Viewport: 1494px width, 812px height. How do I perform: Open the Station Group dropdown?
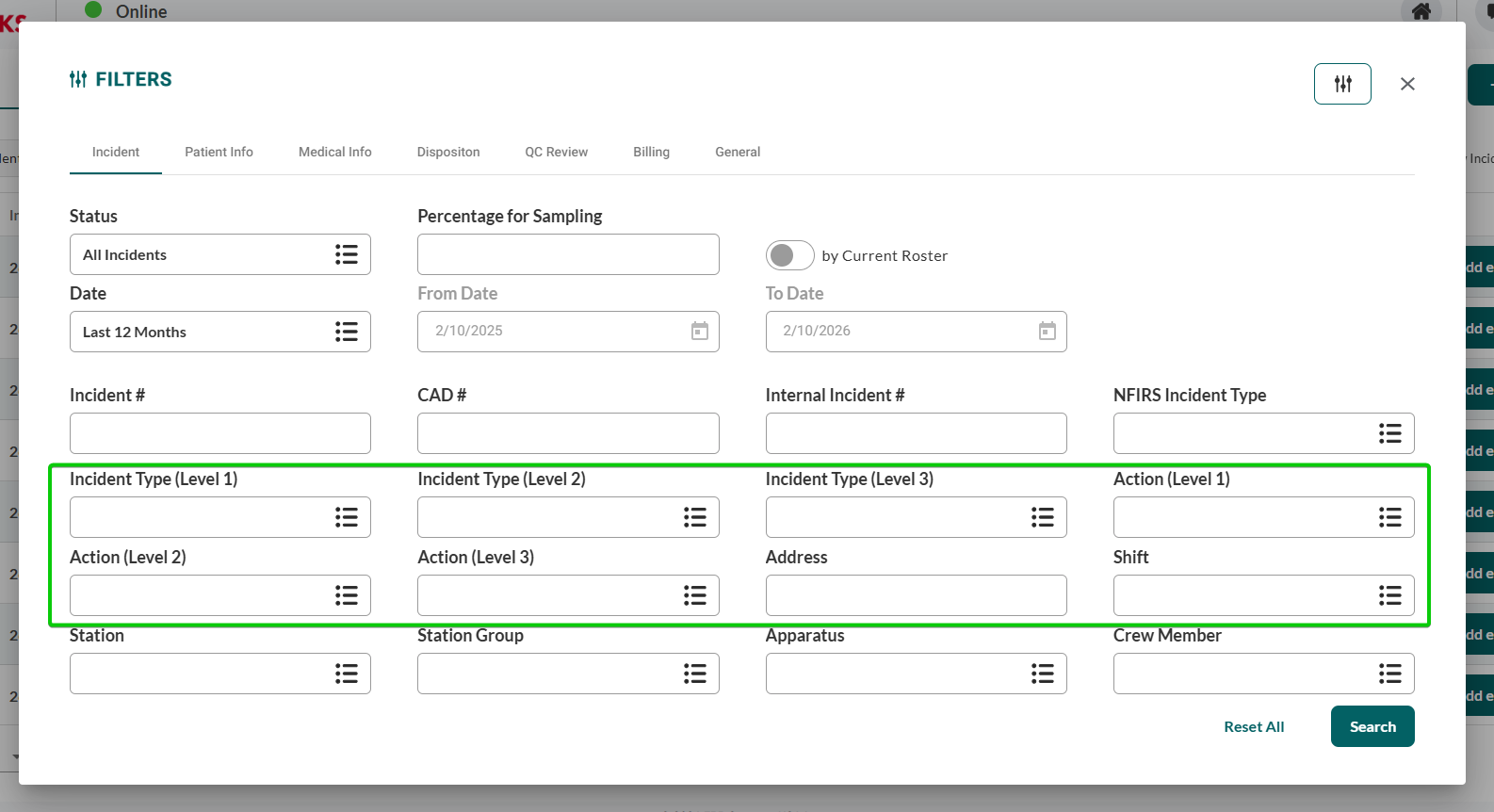[x=567, y=674]
